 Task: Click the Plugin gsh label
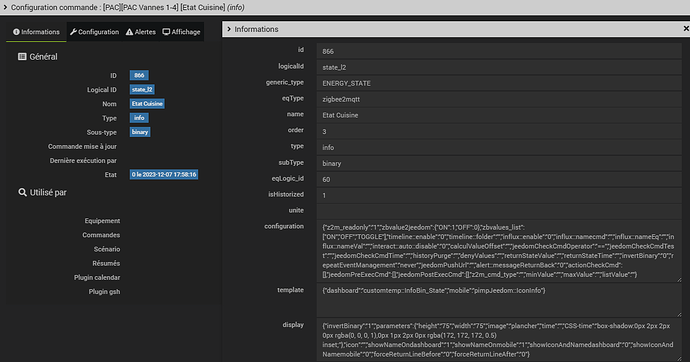tap(104, 292)
